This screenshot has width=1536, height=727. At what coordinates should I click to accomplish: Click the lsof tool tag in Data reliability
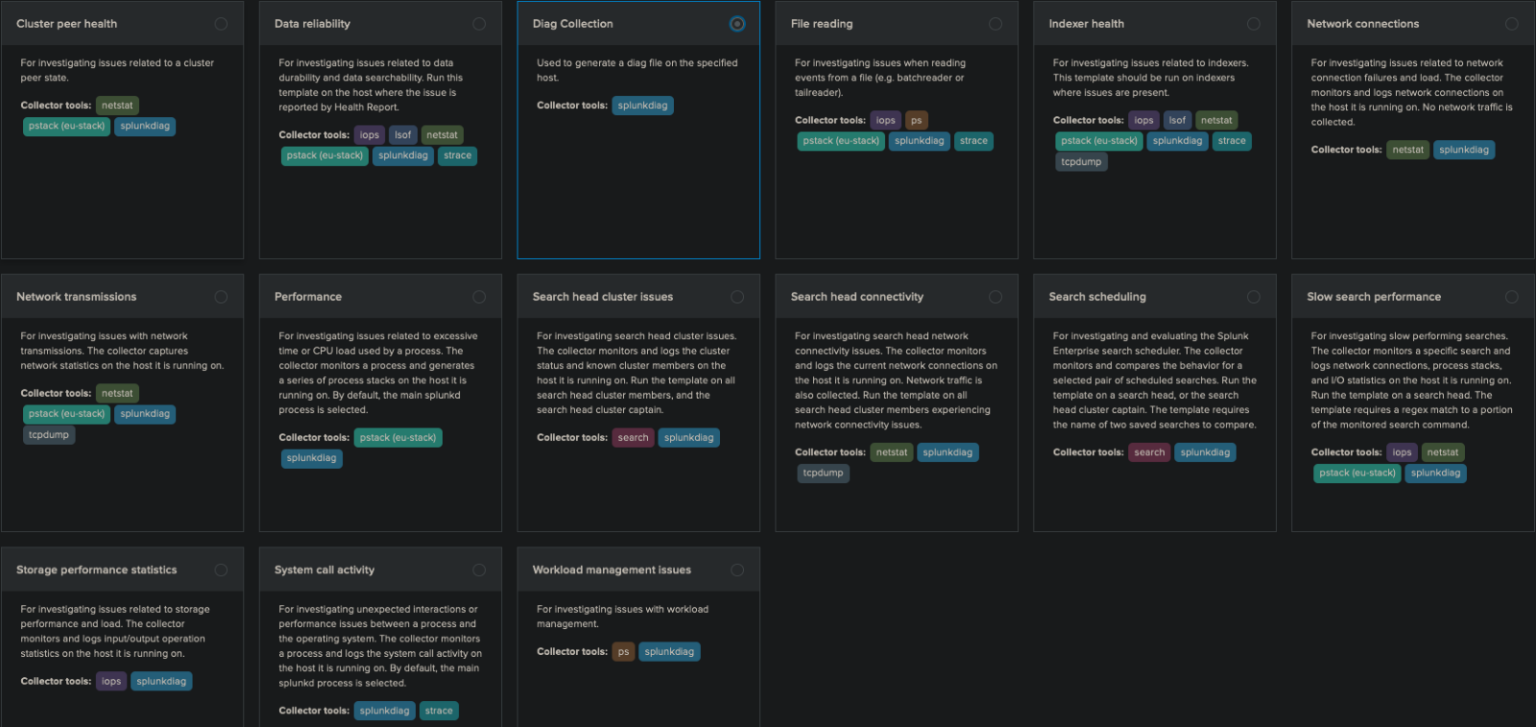(x=402, y=134)
